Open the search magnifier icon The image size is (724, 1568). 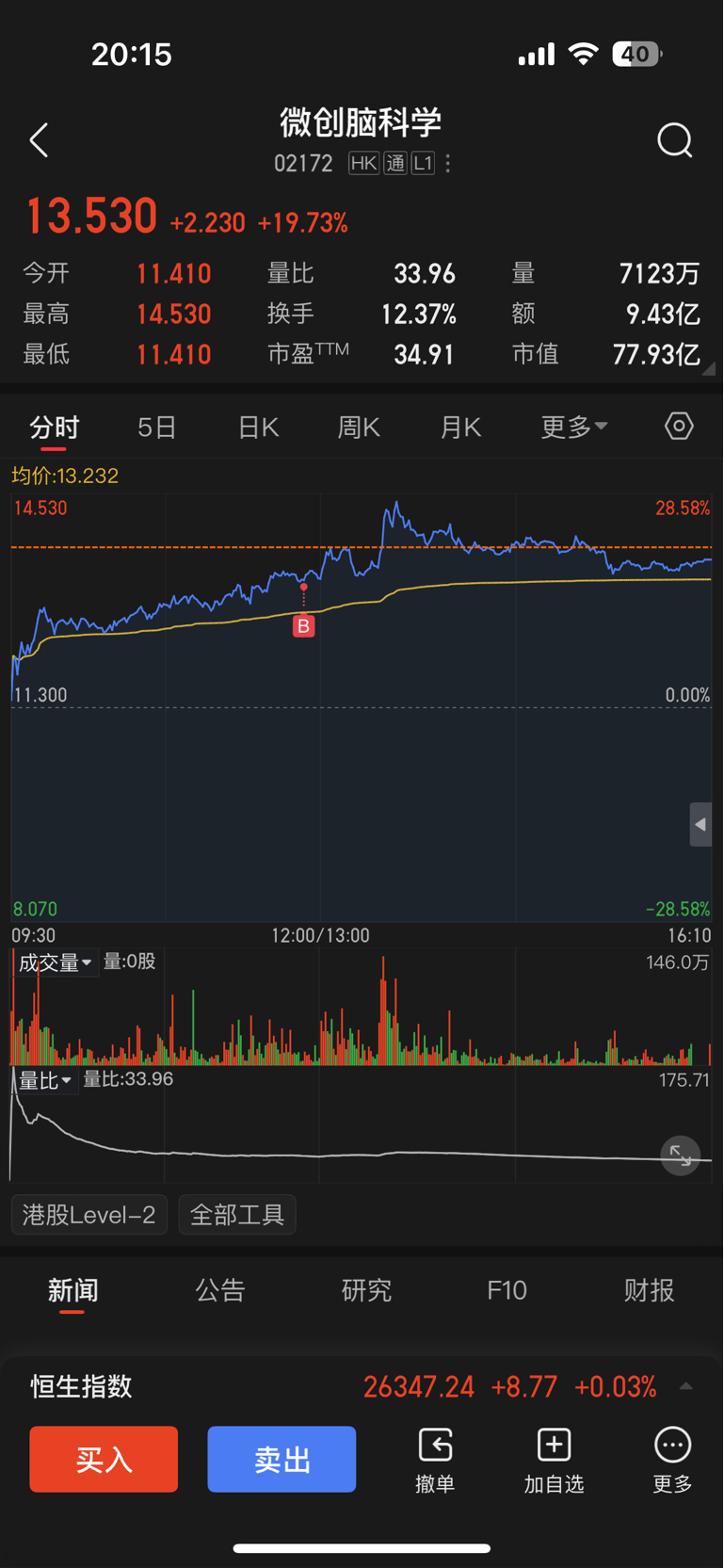(674, 140)
